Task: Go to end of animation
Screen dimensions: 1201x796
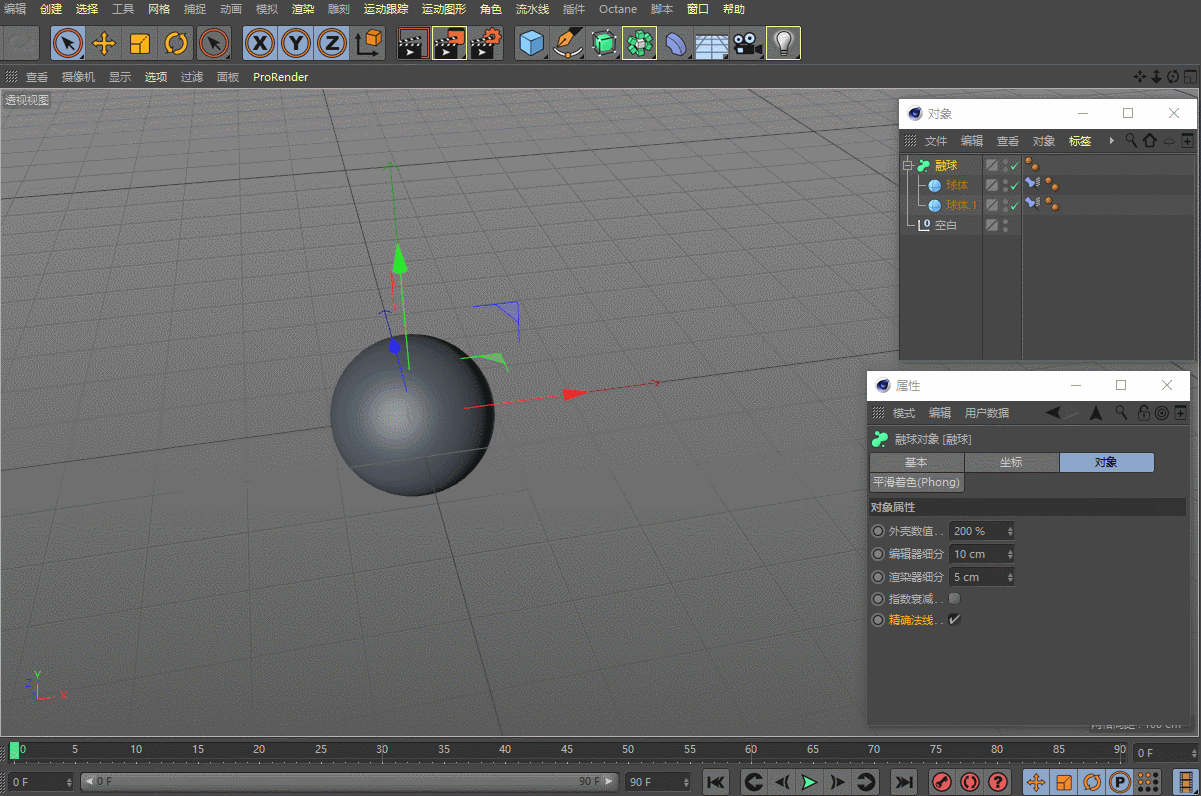Action: (x=903, y=782)
